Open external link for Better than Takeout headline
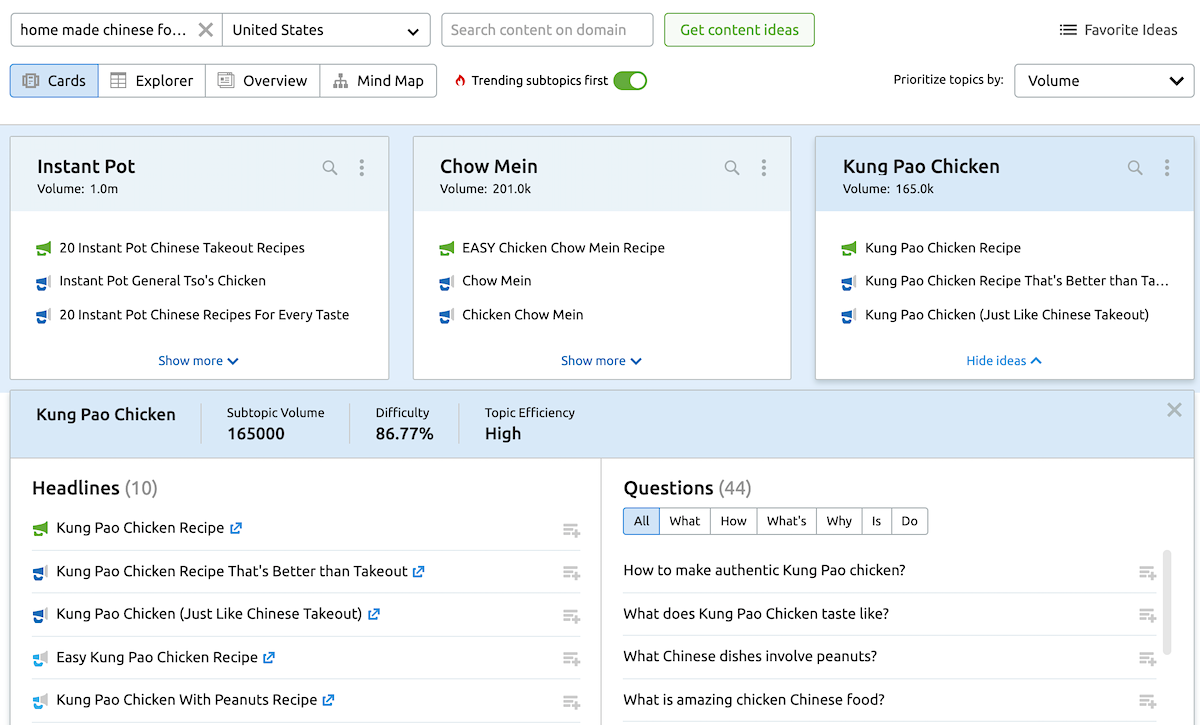This screenshot has height=725, width=1200. [419, 572]
